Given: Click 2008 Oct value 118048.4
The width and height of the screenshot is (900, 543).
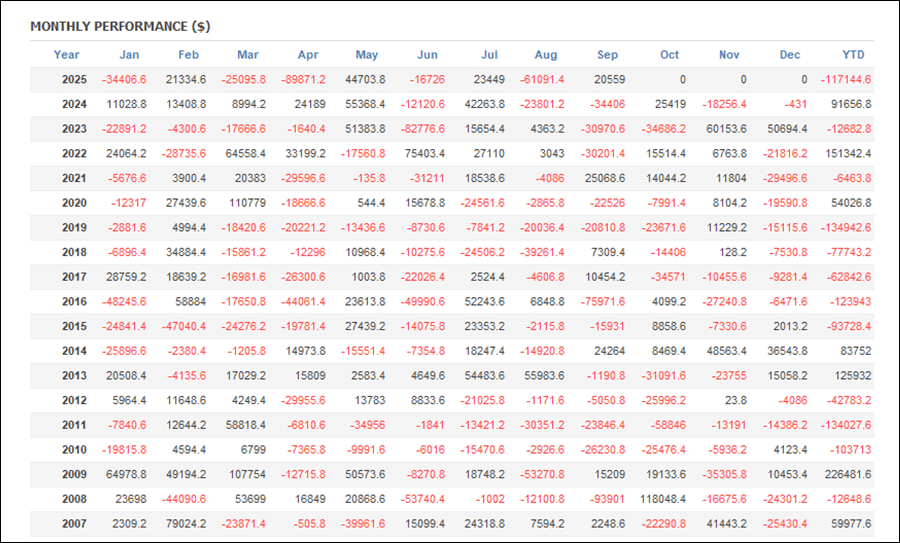Looking at the screenshot, I should click(x=659, y=499).
